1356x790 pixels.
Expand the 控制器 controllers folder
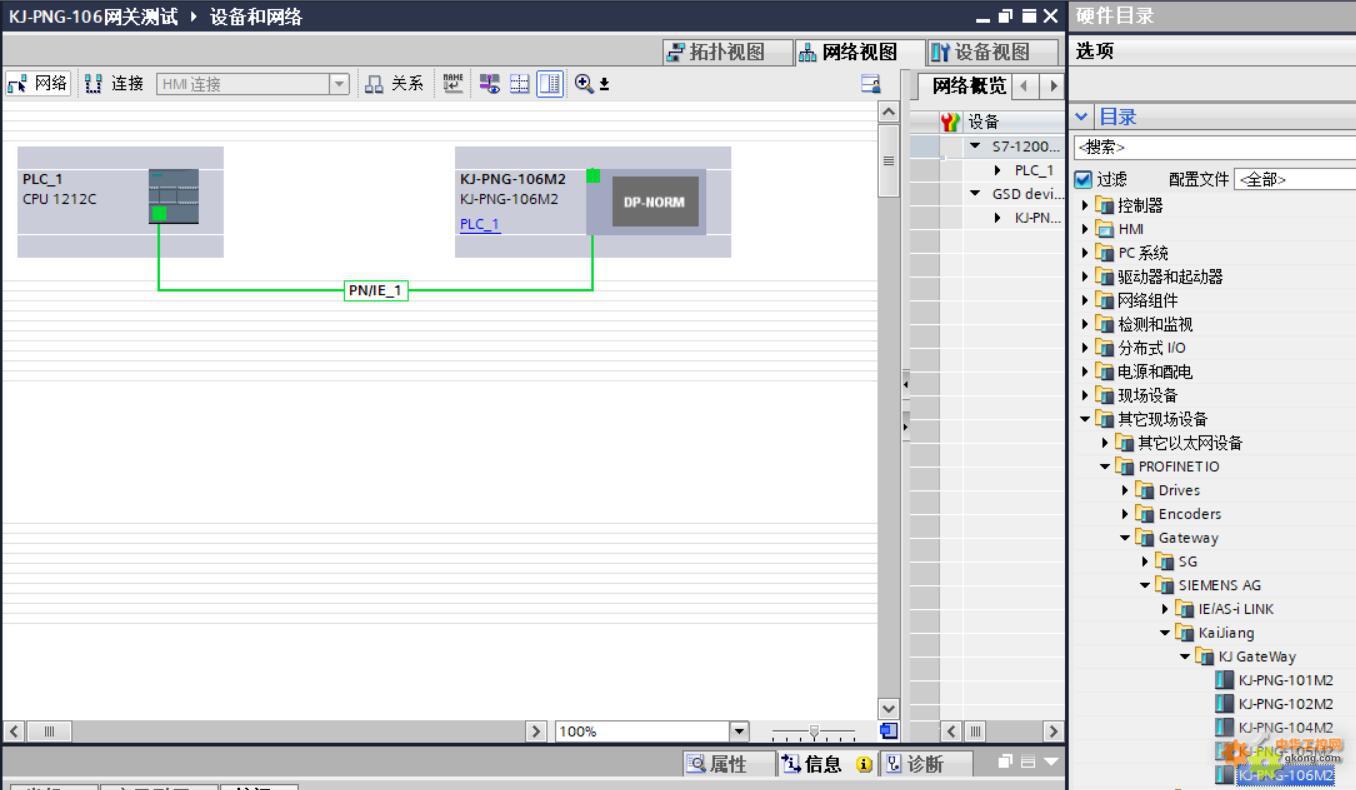tap(1087, 205)
